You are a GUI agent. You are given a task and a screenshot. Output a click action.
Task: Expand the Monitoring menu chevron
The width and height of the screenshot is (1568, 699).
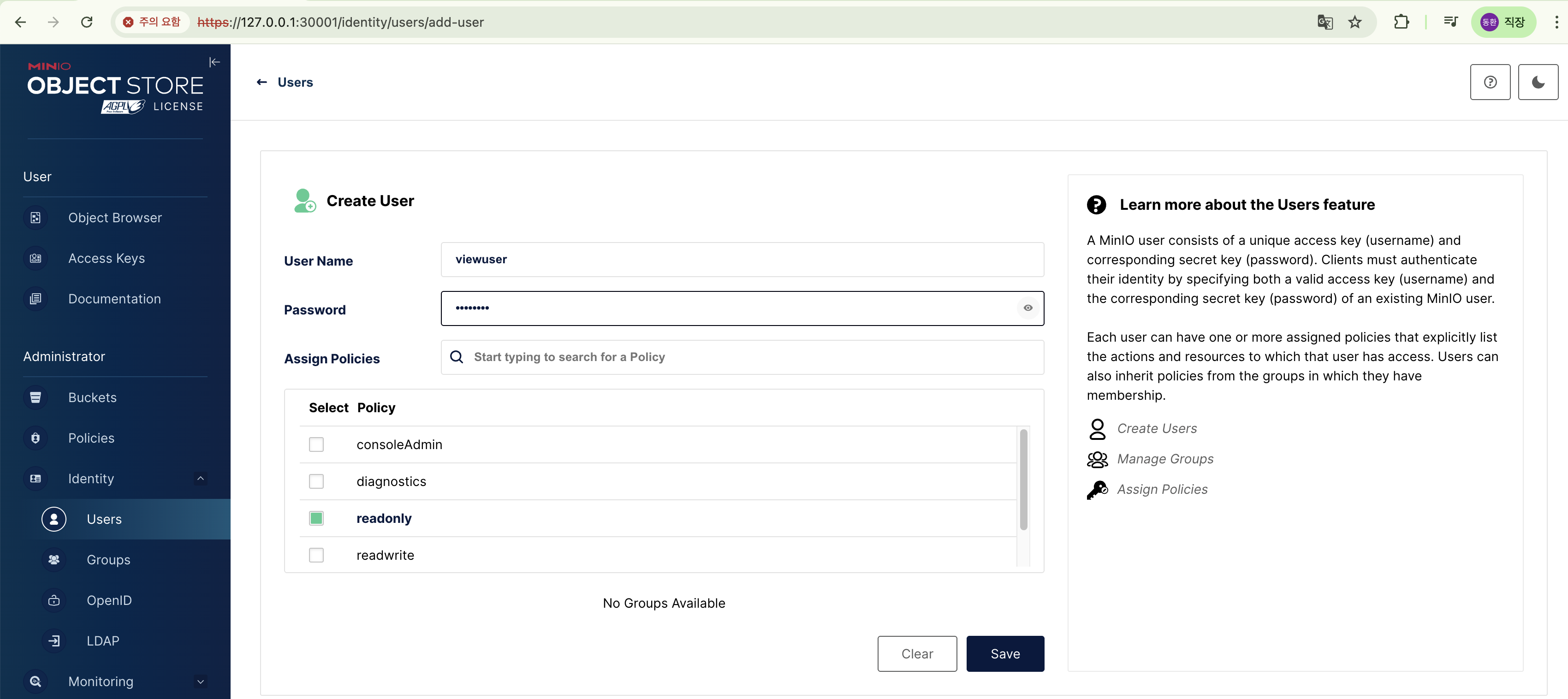200,681
